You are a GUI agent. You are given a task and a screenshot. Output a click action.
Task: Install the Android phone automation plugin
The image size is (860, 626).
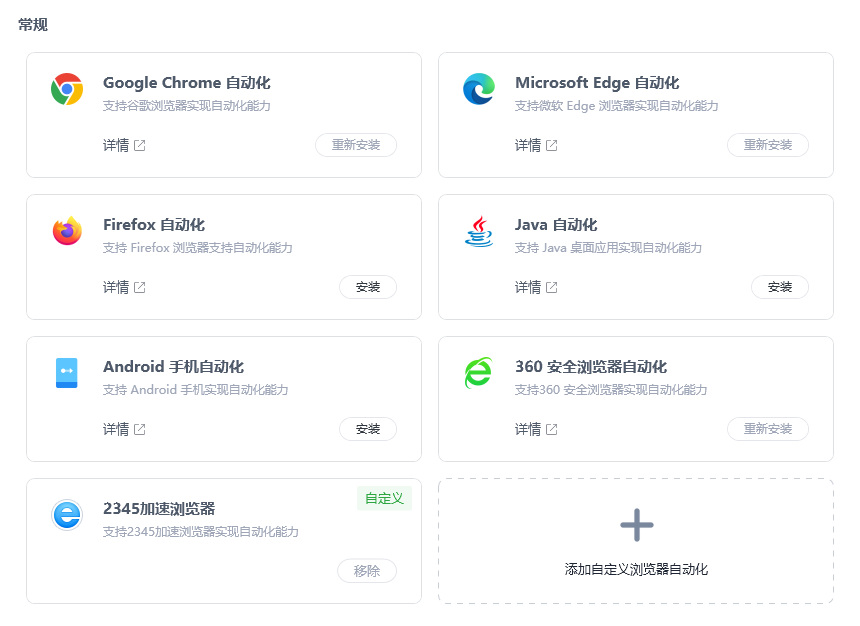pyautogui.click(x=368, y=429)
